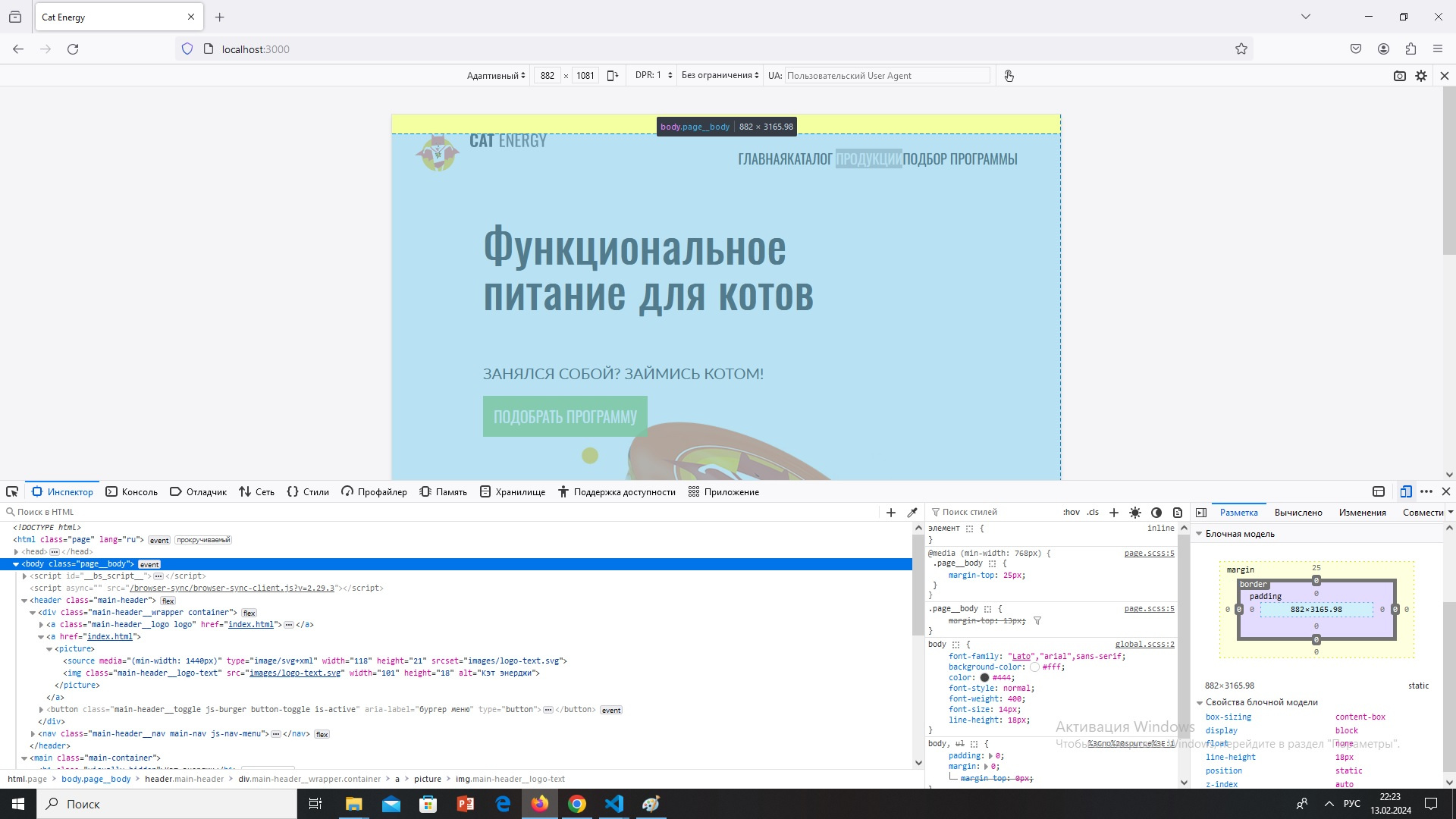Expand the head element node

pos(16,552)
